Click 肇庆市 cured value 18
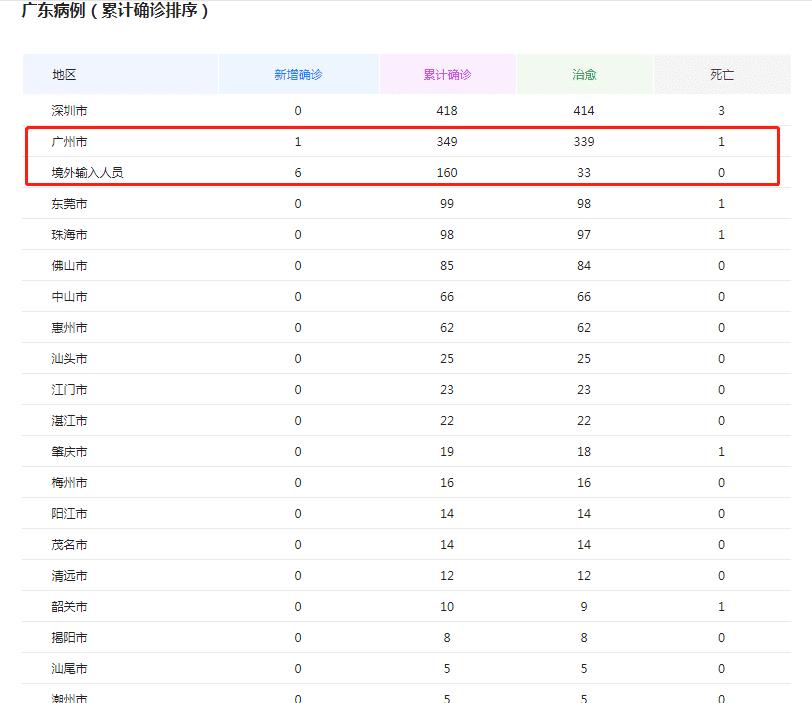This screenshot has height=703, width=812. pos(584,452)
